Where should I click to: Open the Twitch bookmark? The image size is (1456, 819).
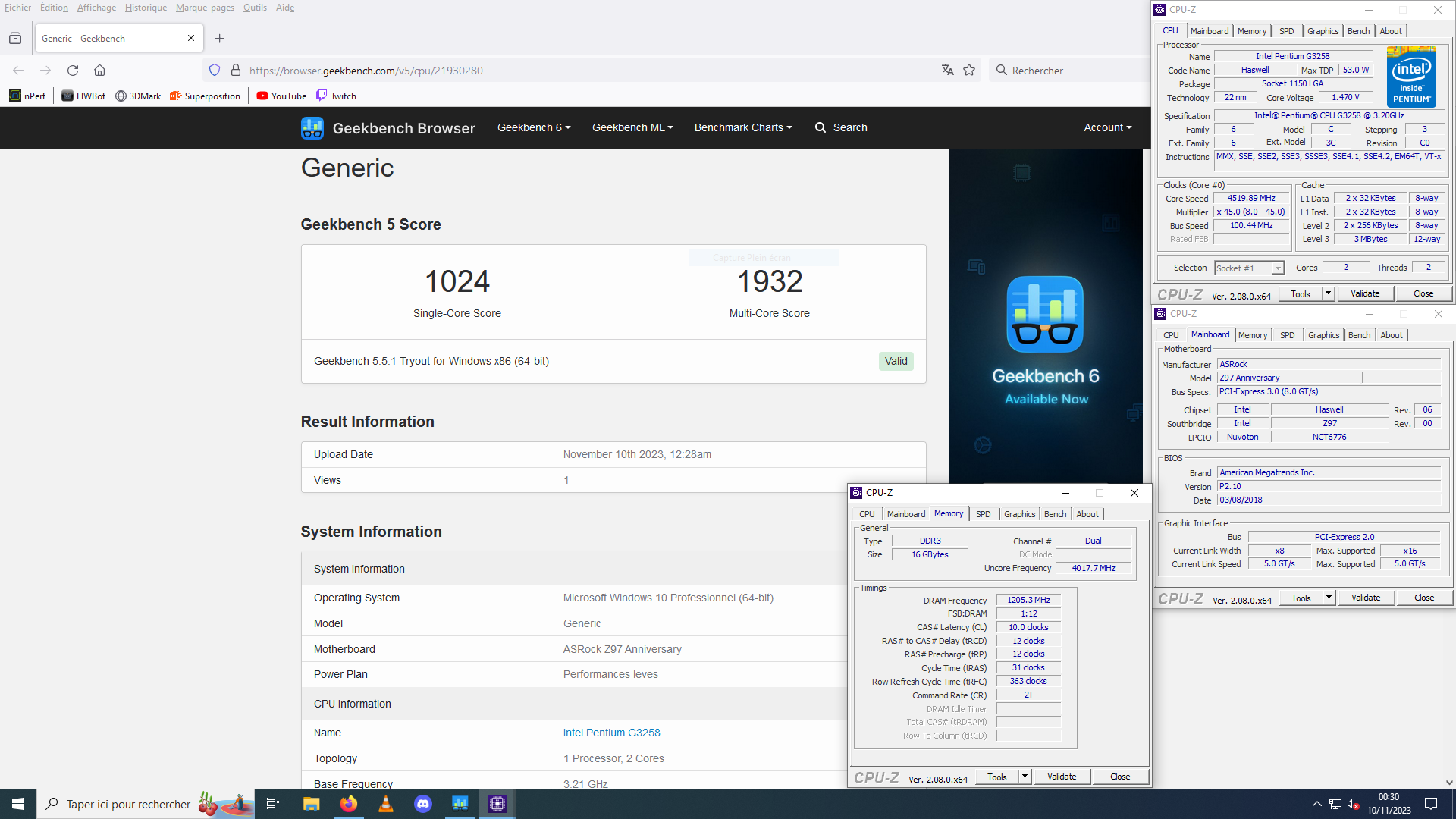[x=336, y=96]
